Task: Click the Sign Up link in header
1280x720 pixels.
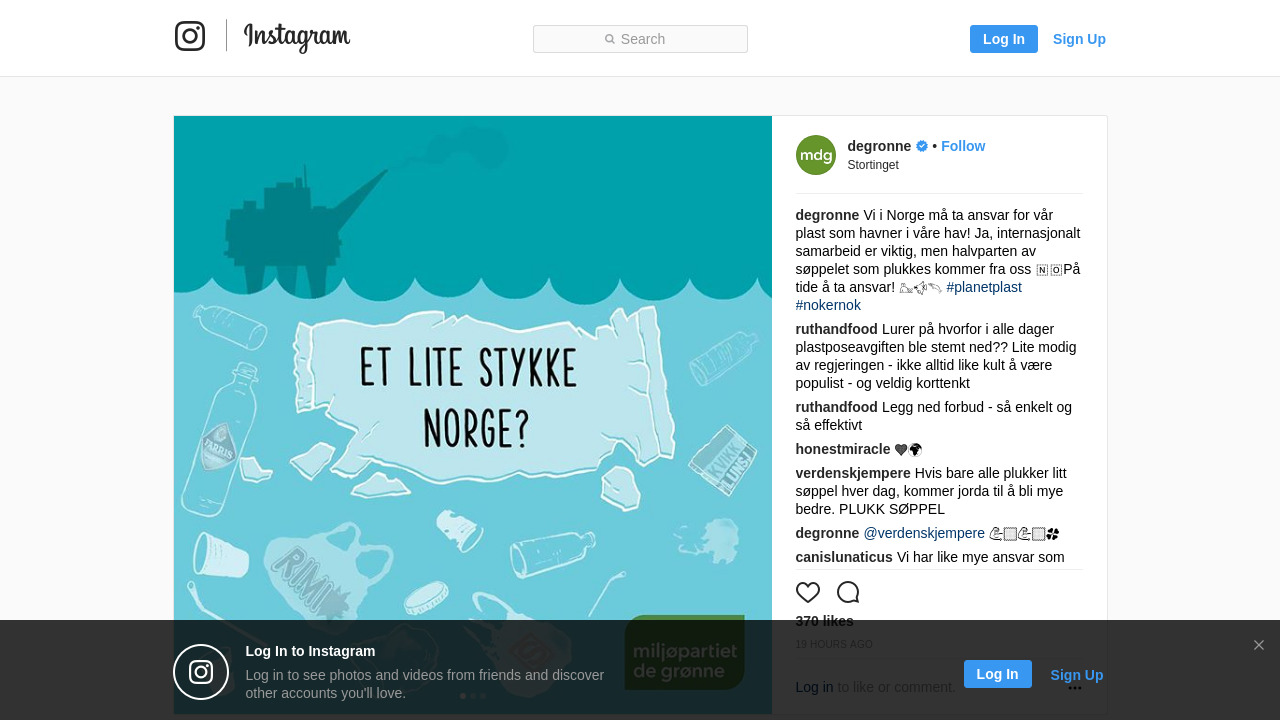Action: coord(1079,39)
